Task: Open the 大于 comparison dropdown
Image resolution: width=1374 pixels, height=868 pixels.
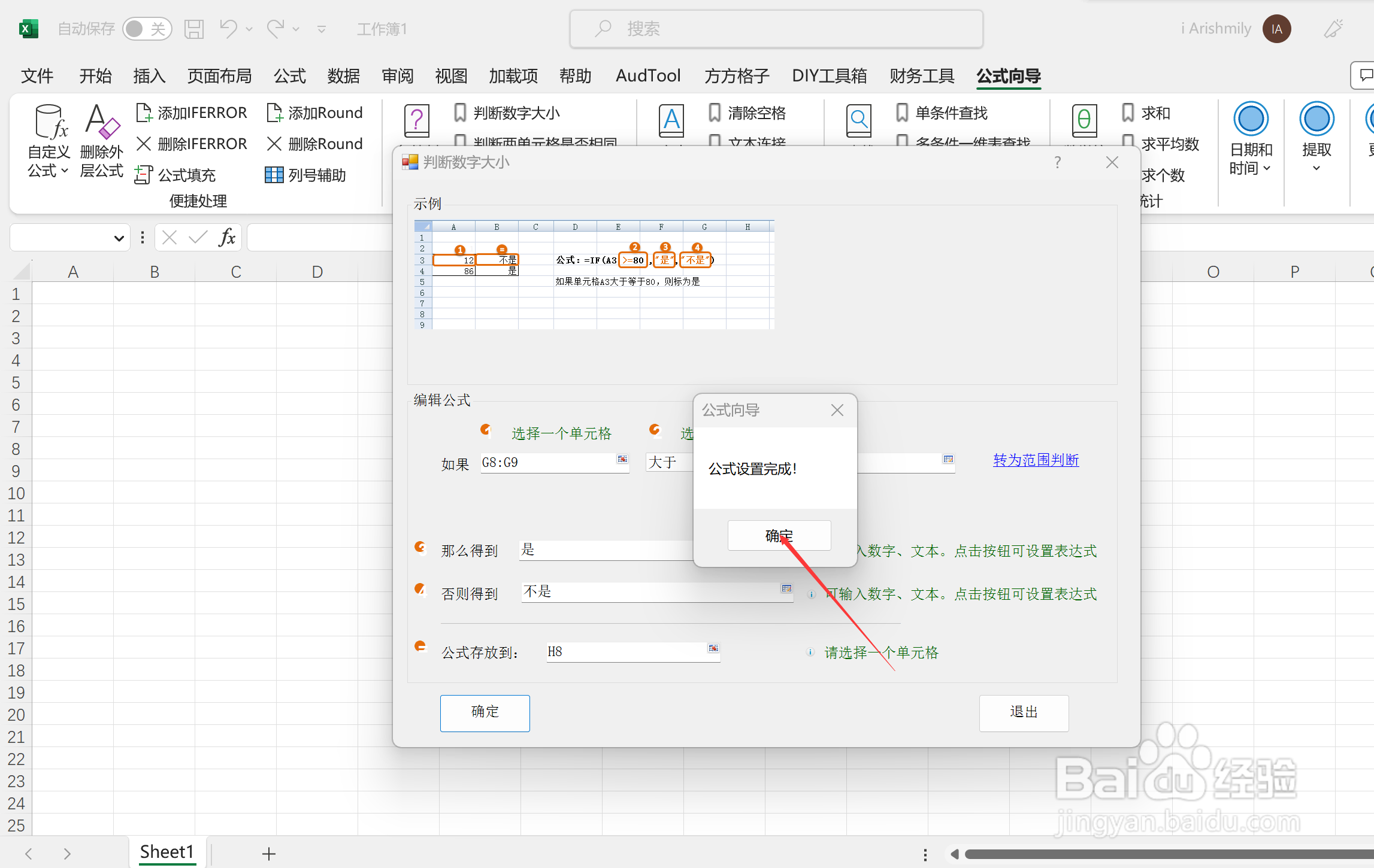Action: (x=670, y=462)
